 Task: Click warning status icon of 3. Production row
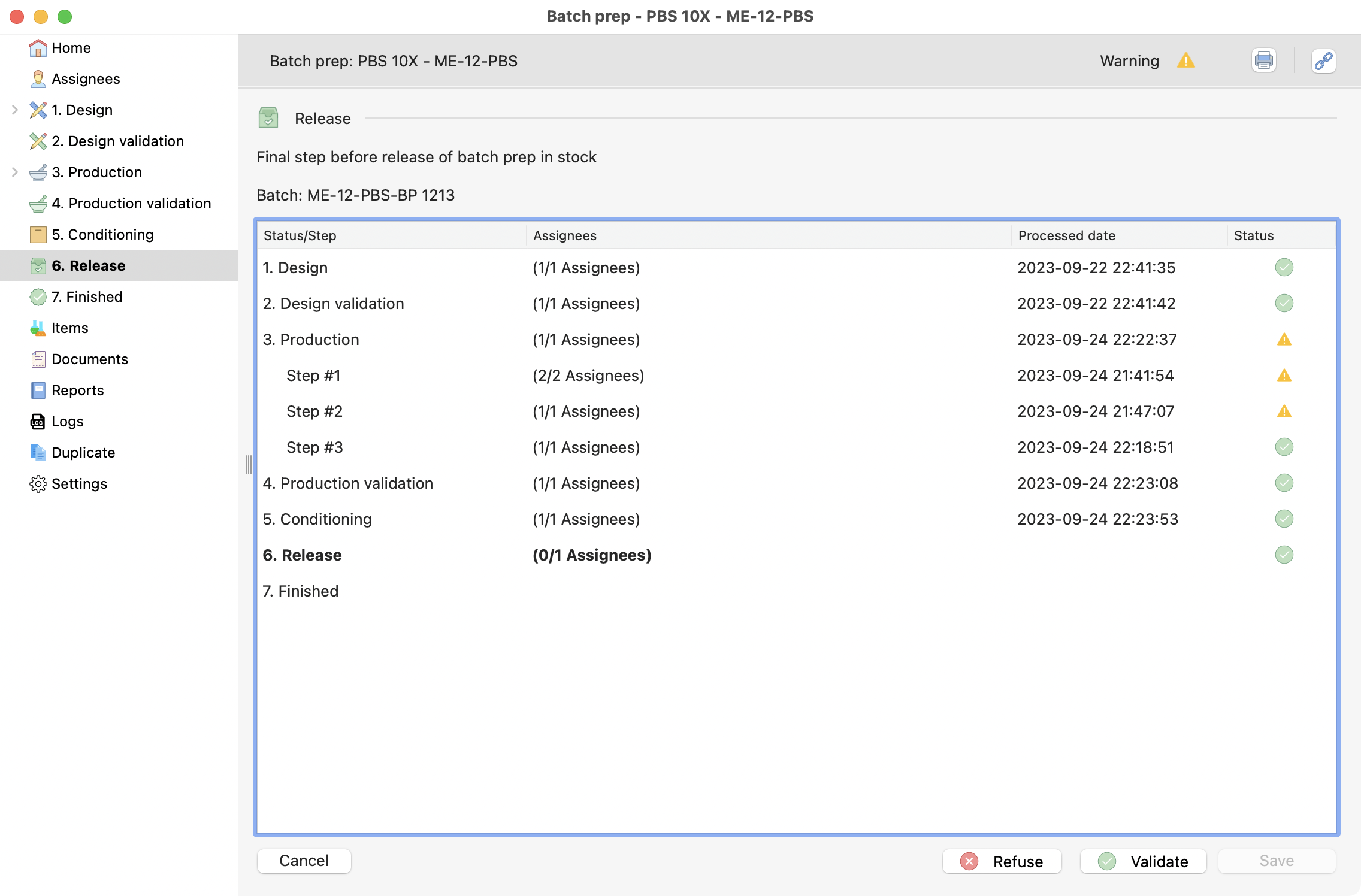pyautogui.click(x=1284, y=340)
